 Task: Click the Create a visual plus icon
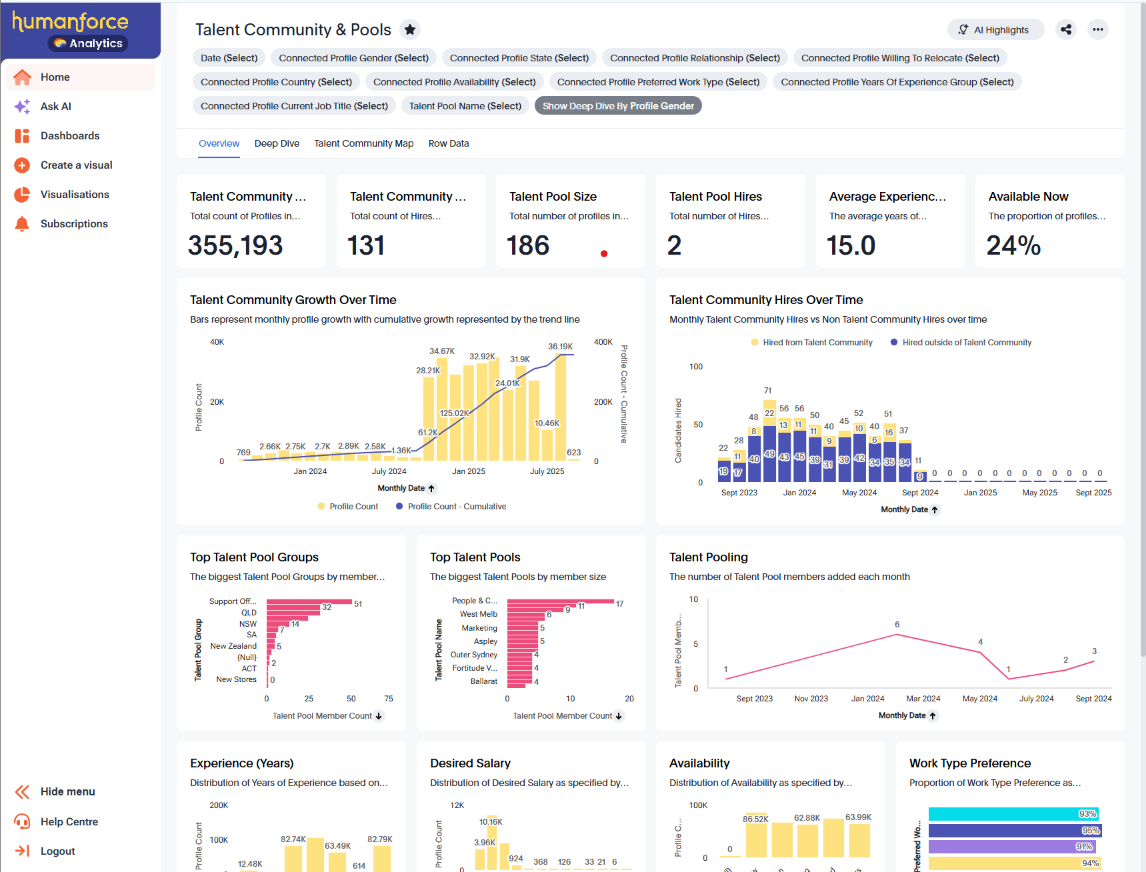(22, 165)
